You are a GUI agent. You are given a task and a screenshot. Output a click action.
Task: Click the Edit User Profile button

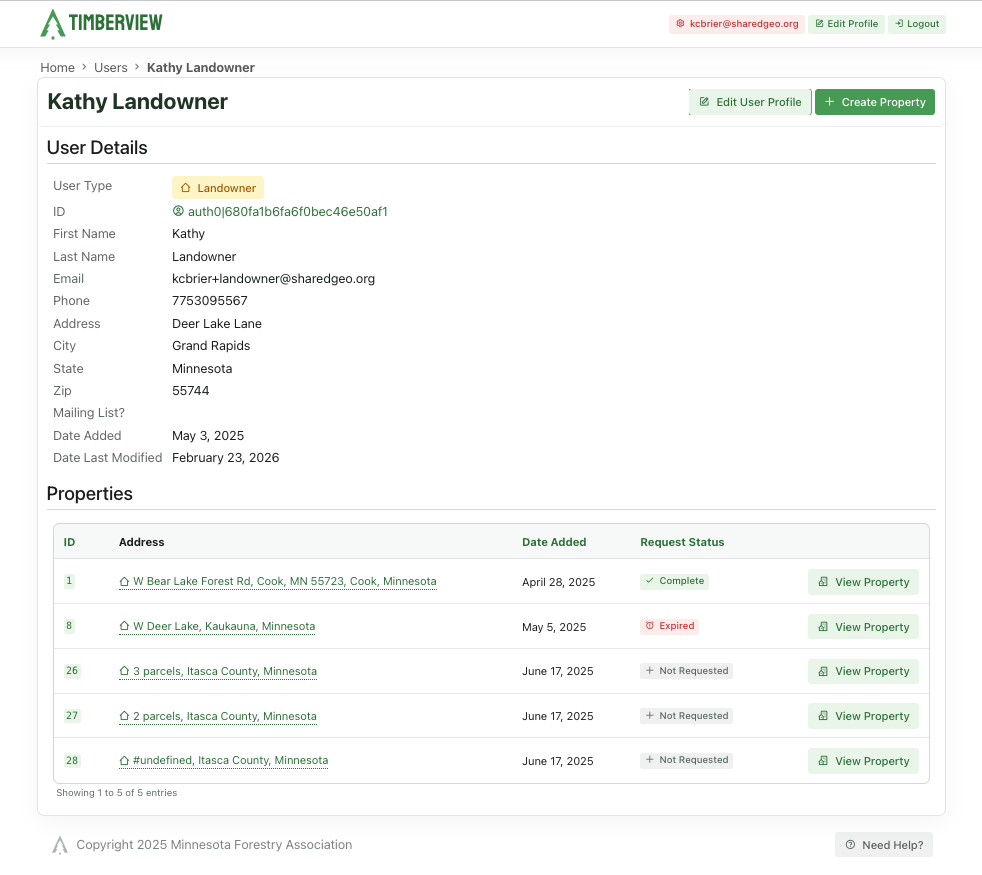(750, 102)
